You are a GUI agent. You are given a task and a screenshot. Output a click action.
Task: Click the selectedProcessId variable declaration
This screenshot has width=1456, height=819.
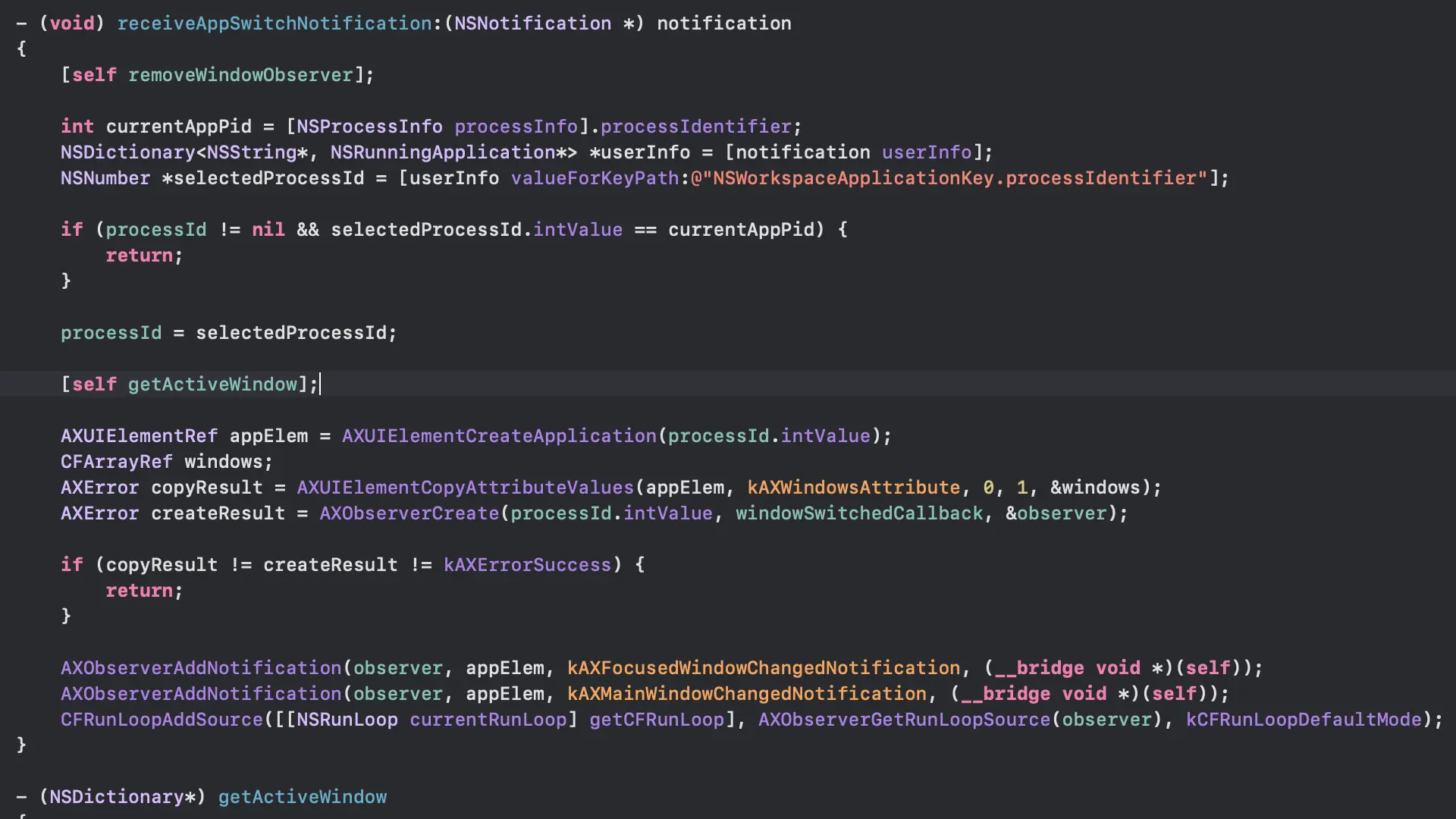pyautogui.click(x=268, y=178)
